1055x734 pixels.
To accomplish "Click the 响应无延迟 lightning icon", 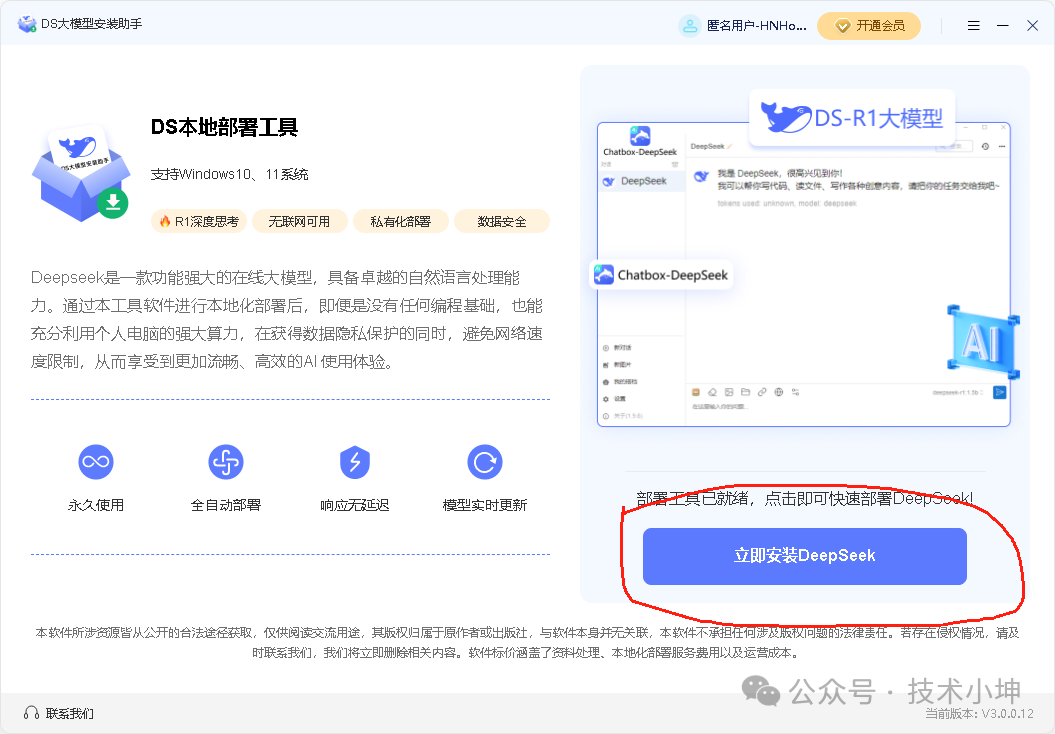I will (x=354, y=461).
